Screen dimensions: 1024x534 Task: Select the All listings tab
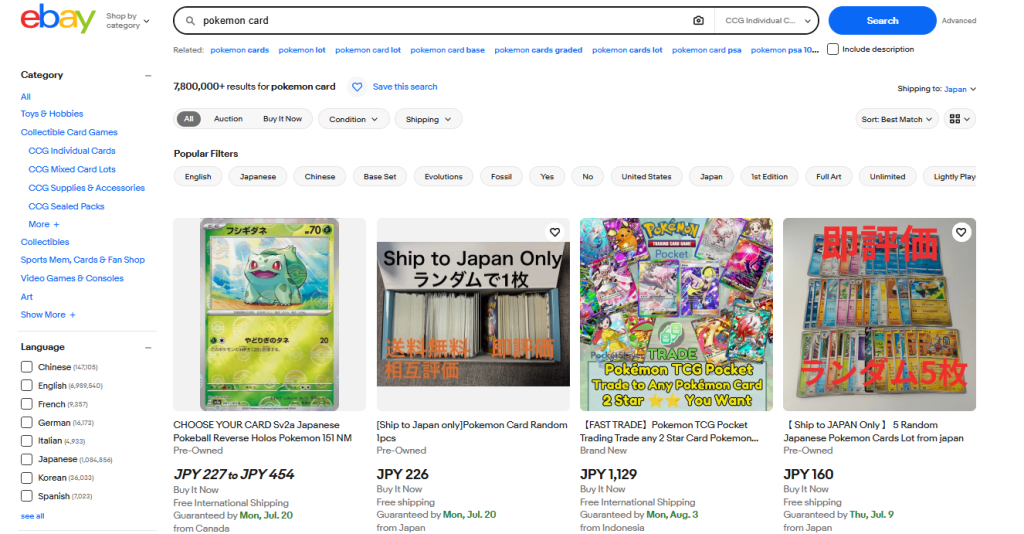189,119
